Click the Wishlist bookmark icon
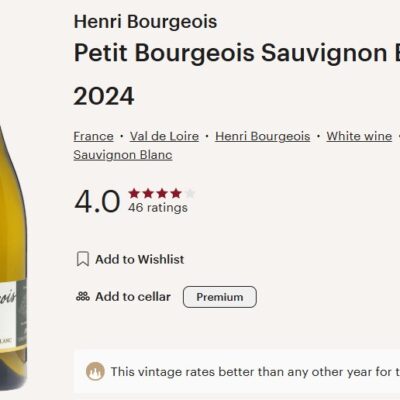Screen dimensions: 400x400 click(83, 259)
